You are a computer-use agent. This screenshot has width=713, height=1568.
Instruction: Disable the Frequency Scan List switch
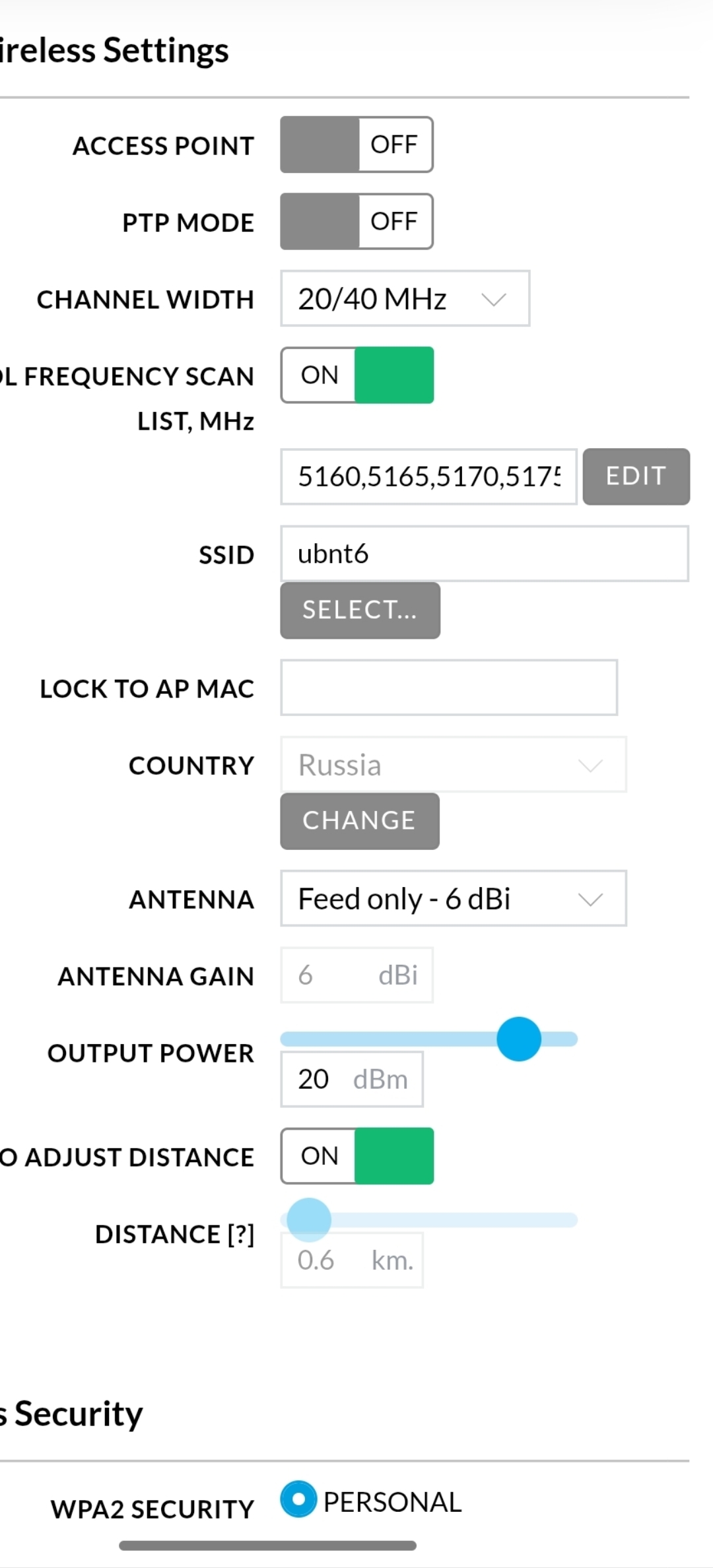click(x=356, y=375)
